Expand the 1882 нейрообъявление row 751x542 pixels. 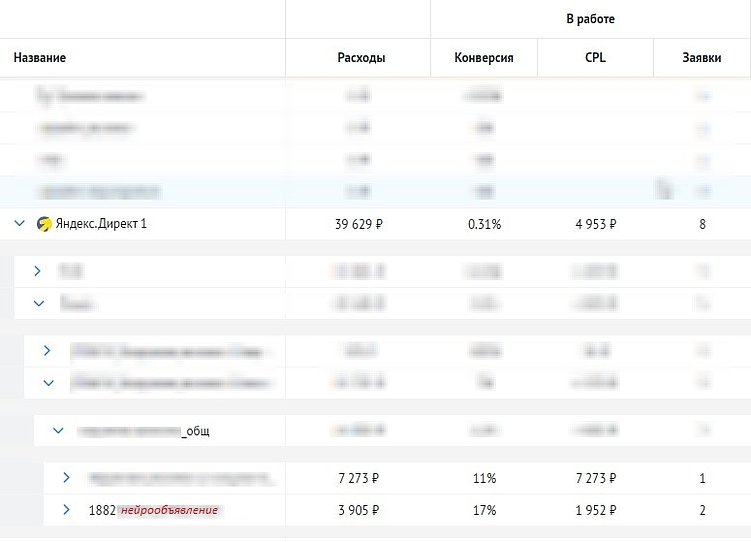point(67,510)
